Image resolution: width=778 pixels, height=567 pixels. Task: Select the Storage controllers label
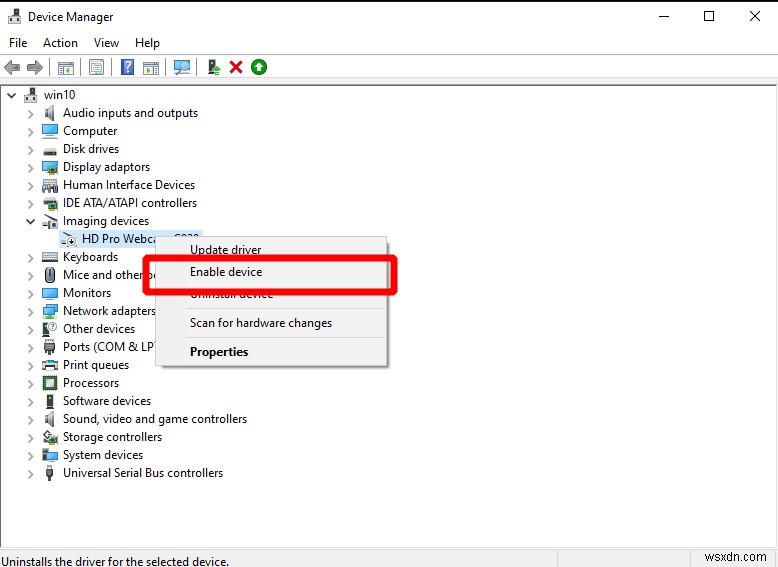coord(112,437)
